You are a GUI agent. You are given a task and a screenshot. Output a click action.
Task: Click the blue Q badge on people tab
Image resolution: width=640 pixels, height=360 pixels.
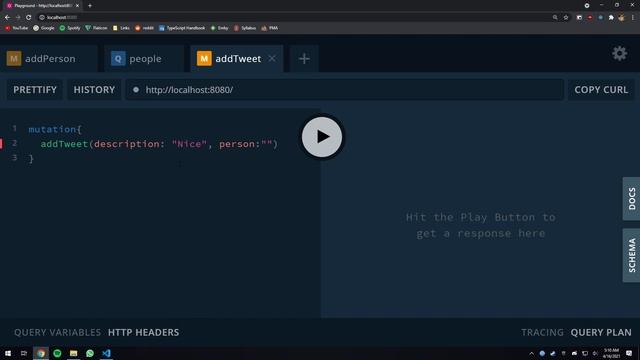pos(118,59)
